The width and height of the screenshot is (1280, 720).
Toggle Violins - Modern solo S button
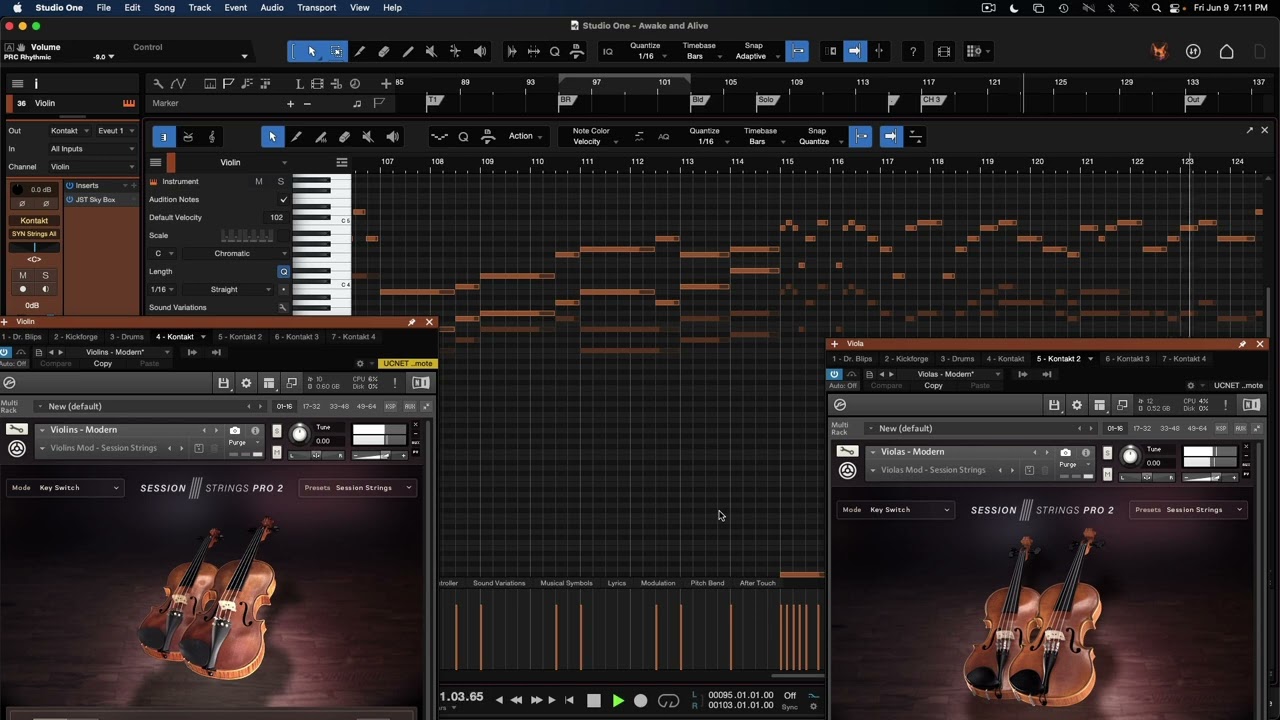277,430
